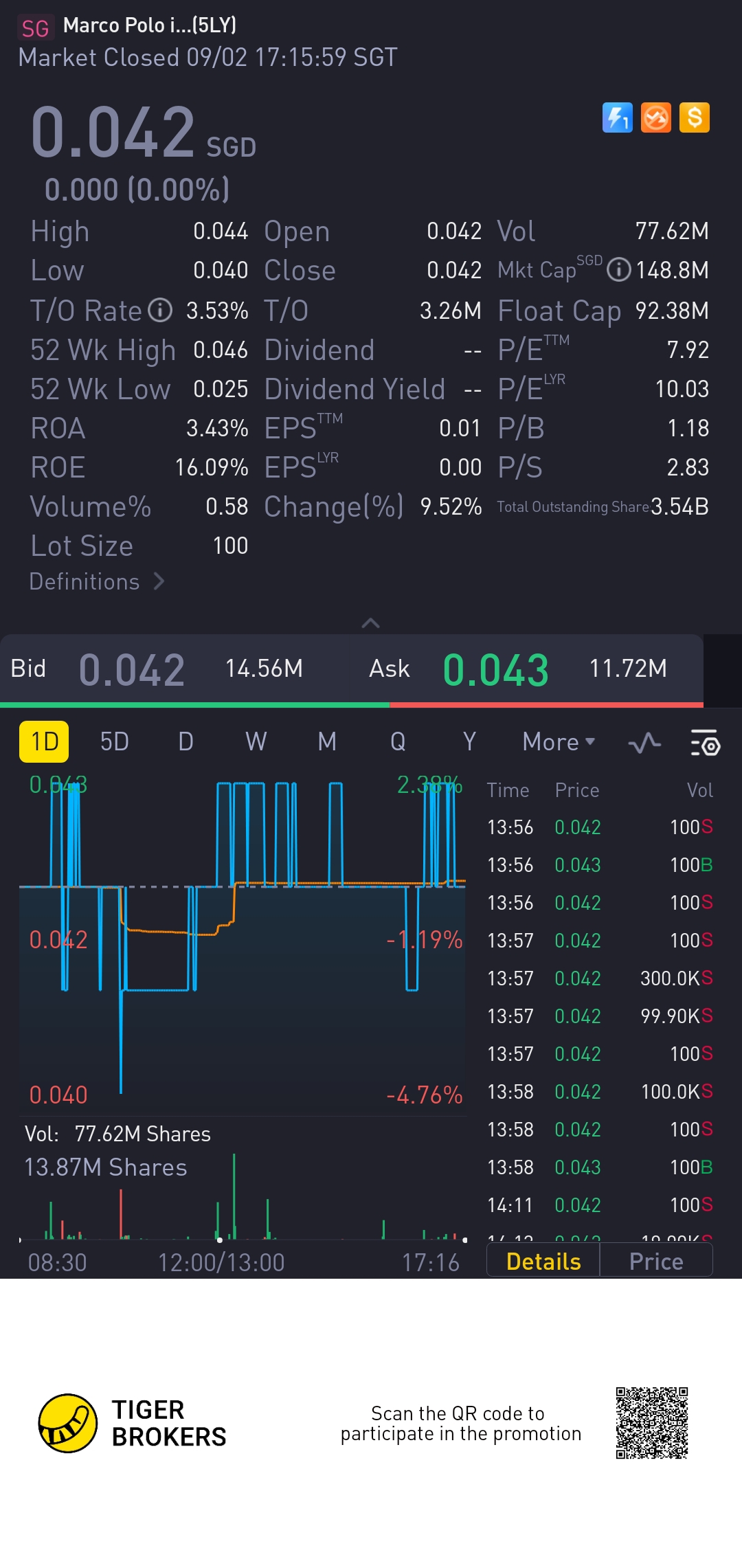Select the W weekly chart tab

256,742
